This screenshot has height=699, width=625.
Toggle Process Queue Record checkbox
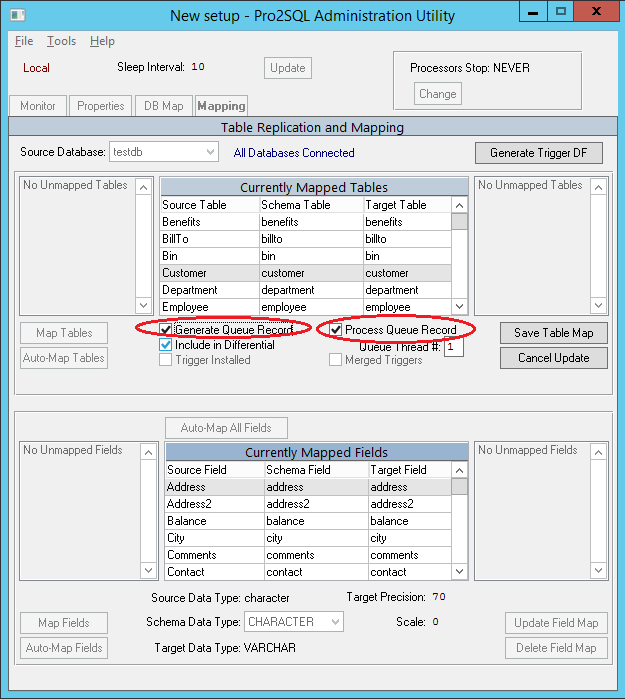tap(336, 330)
